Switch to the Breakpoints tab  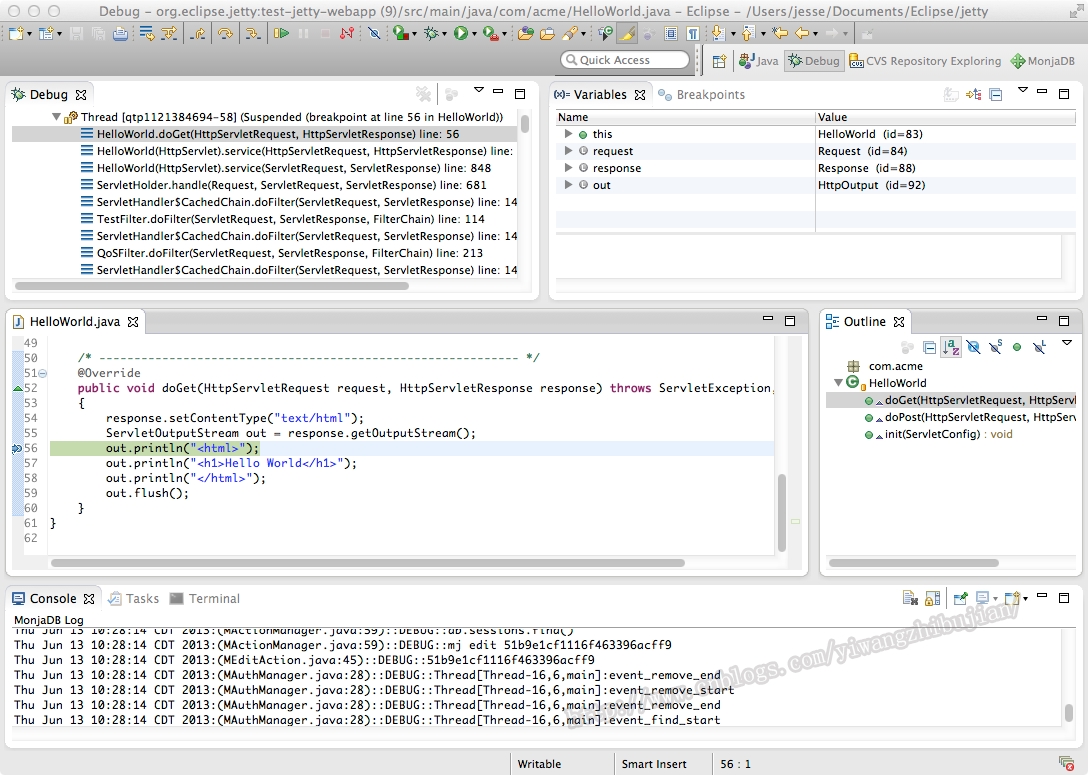point(702,94)
